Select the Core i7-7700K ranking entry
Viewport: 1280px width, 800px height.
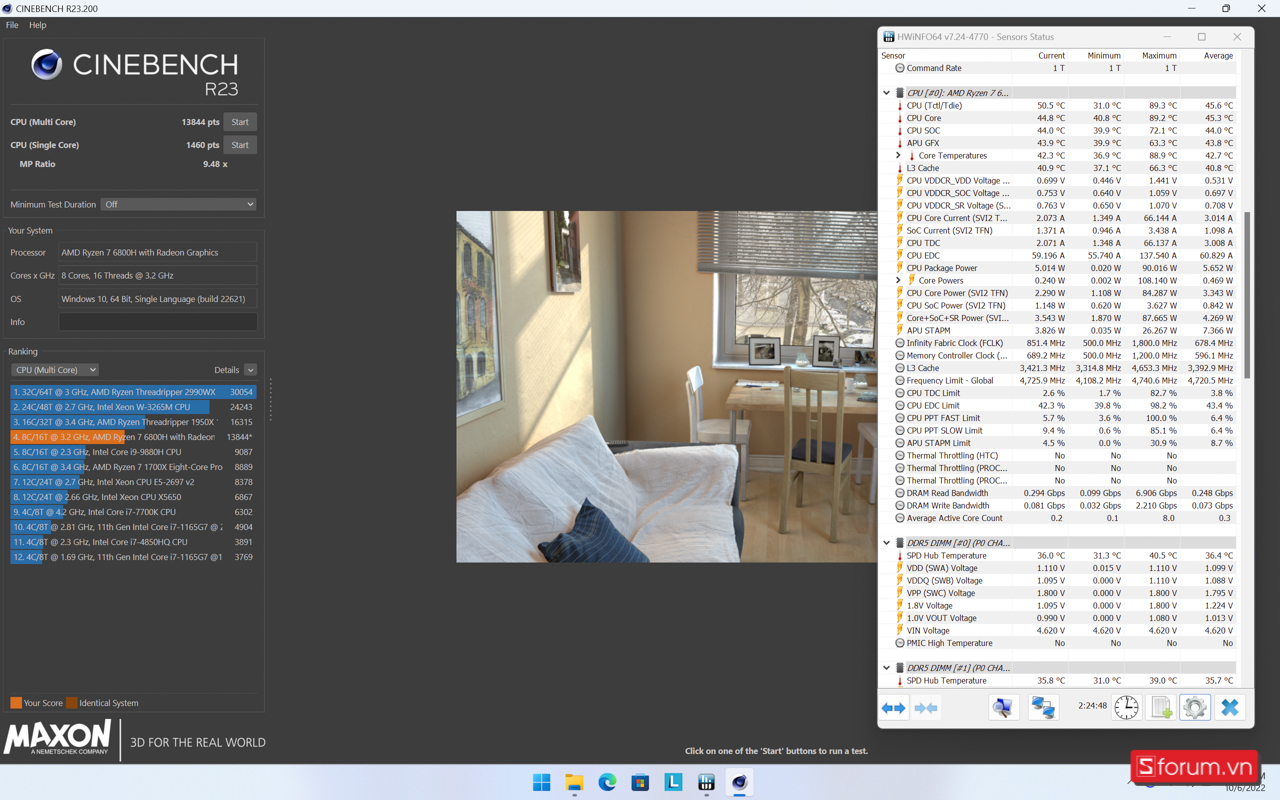pyautogui.click(x=133, y=512)
